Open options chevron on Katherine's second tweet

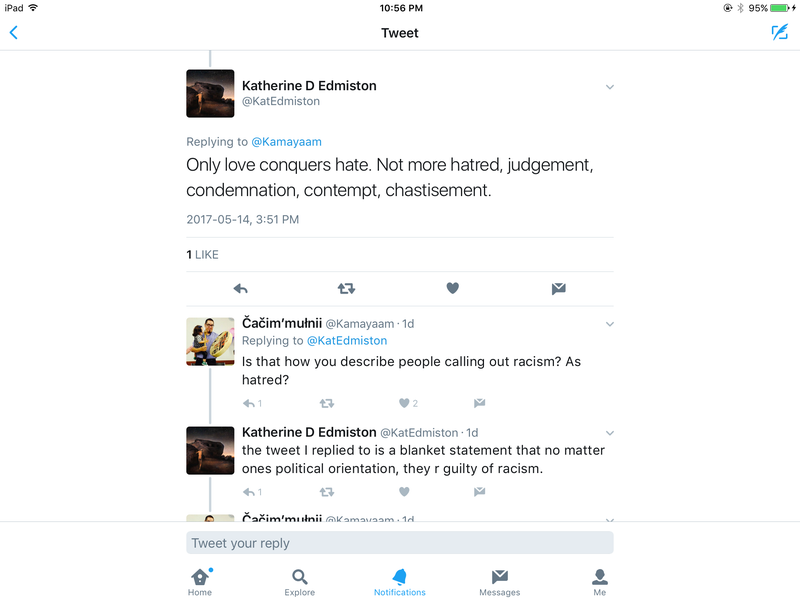(x=610, y=434)
